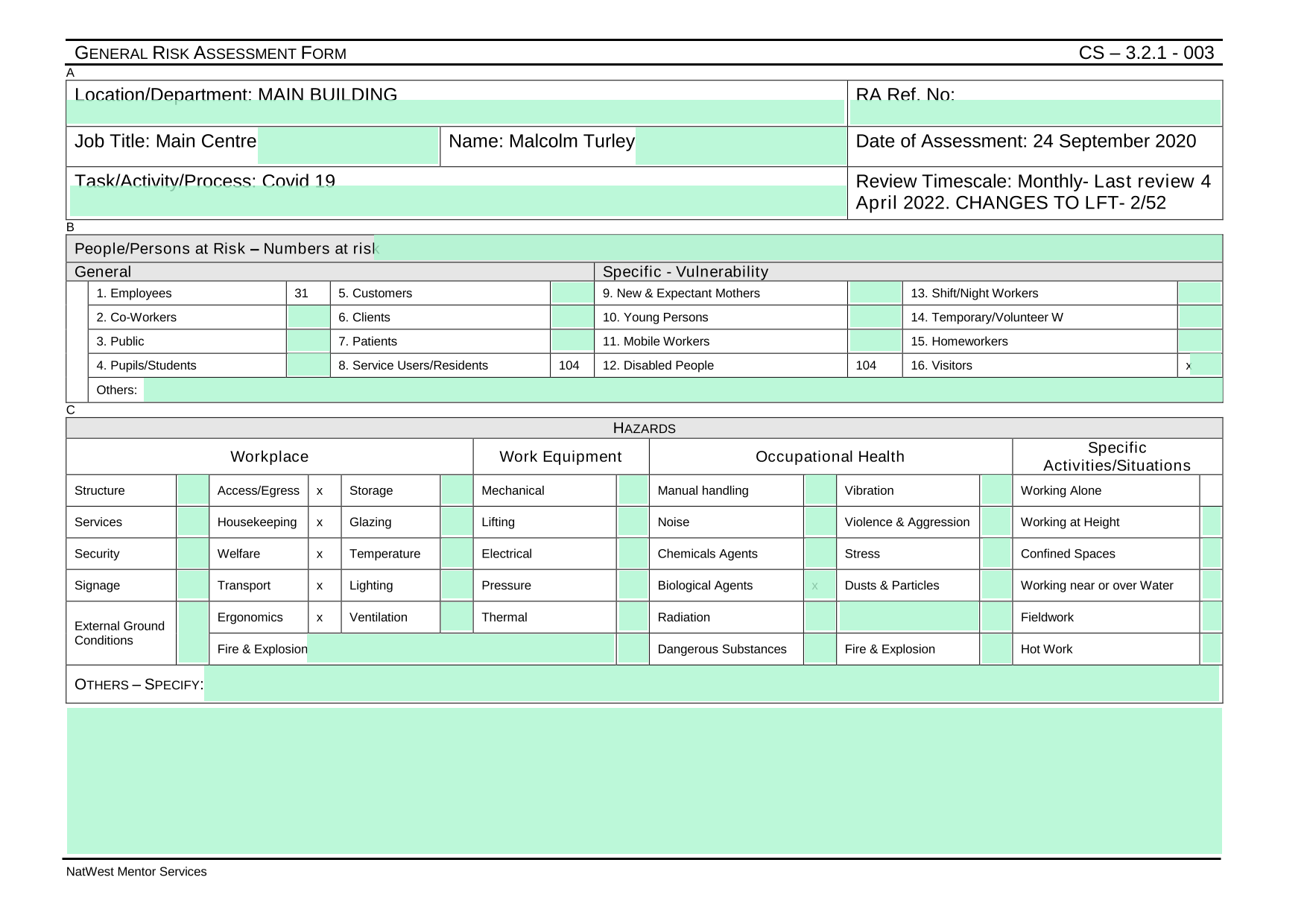Viewport: 1307px width, 924px height.
Task: Tick the Hot Work box
Action: coord(1212,648)
